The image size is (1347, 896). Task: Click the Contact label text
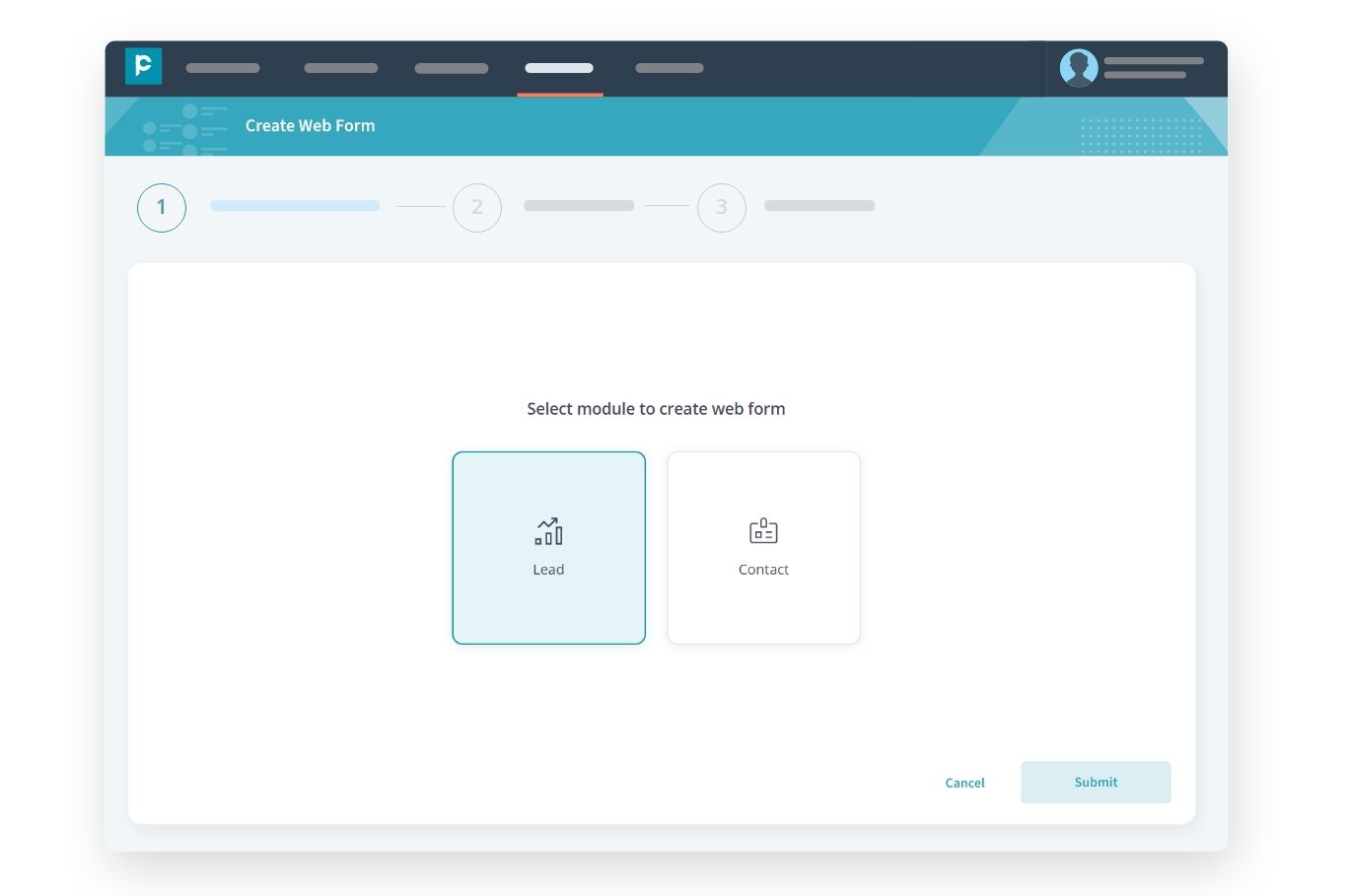coord(763,569)
